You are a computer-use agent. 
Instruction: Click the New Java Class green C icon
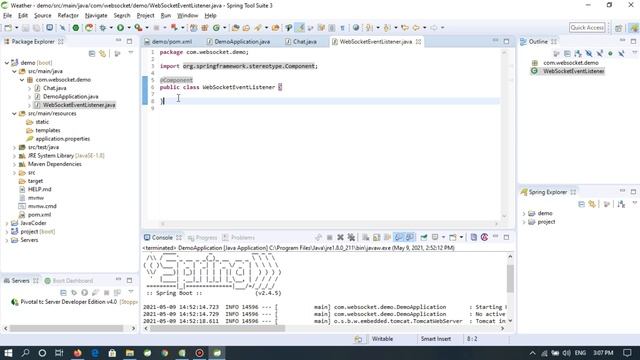click(x=216, y=28)
